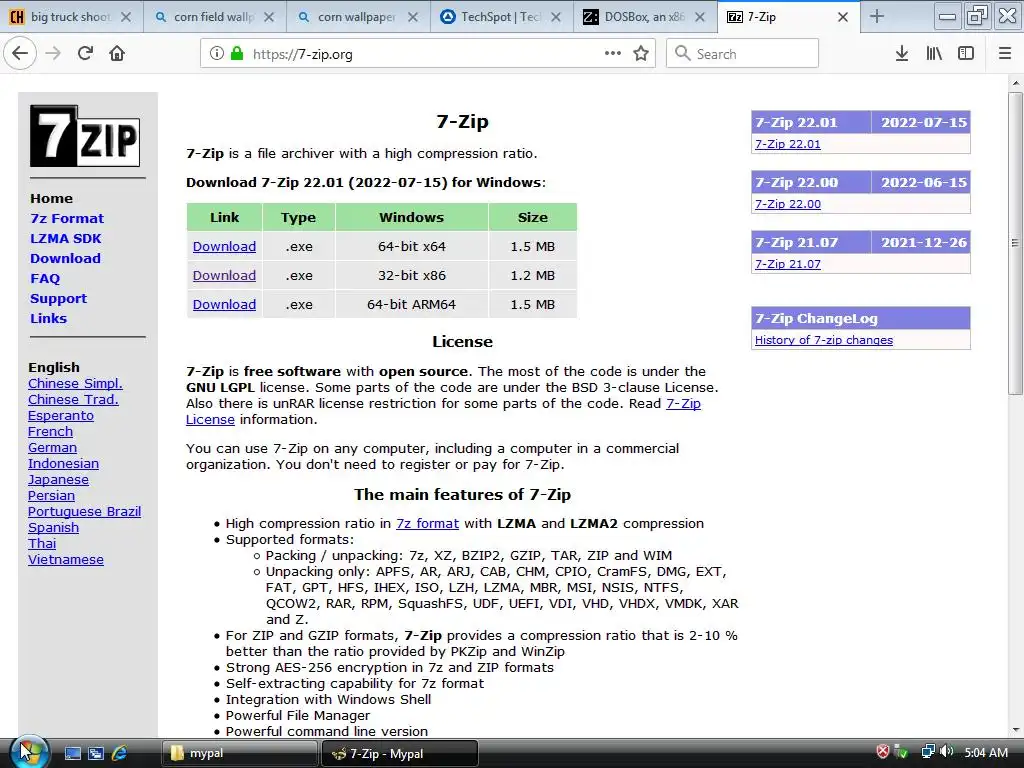Open the Support sidebar link
Screen dimensions: 1024x768
pos(58,298)
